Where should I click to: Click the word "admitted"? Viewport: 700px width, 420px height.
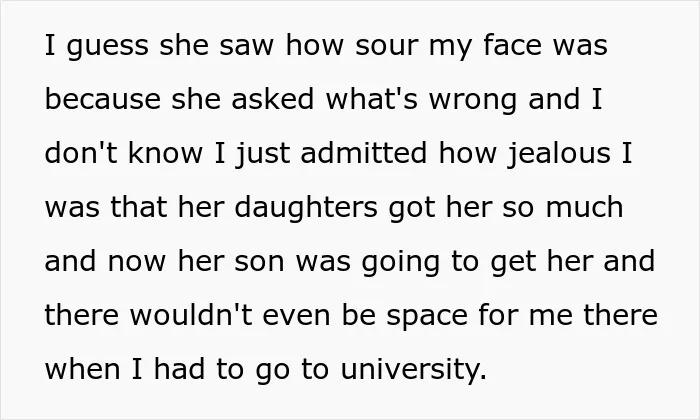(x=363, y=153)
